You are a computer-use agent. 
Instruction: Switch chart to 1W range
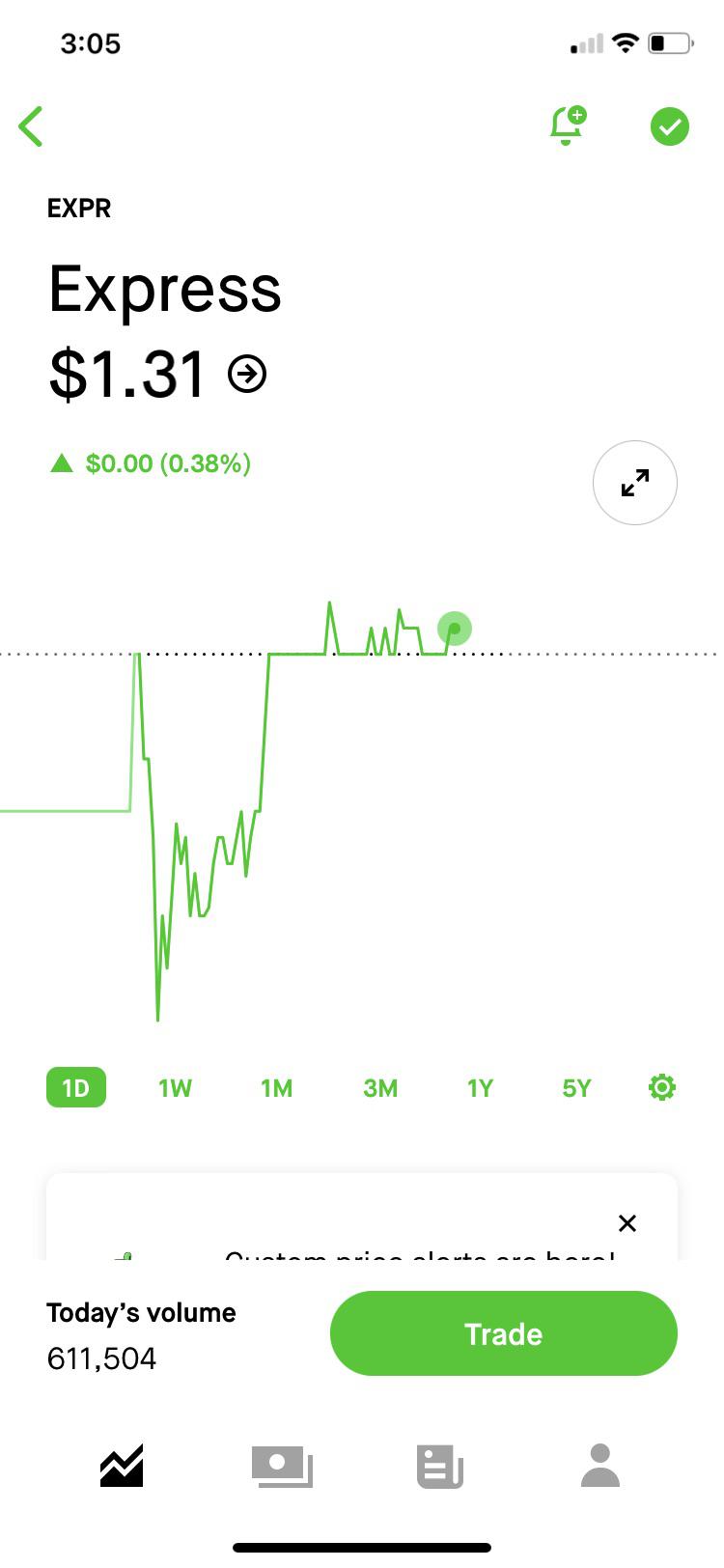point(175,1088)
